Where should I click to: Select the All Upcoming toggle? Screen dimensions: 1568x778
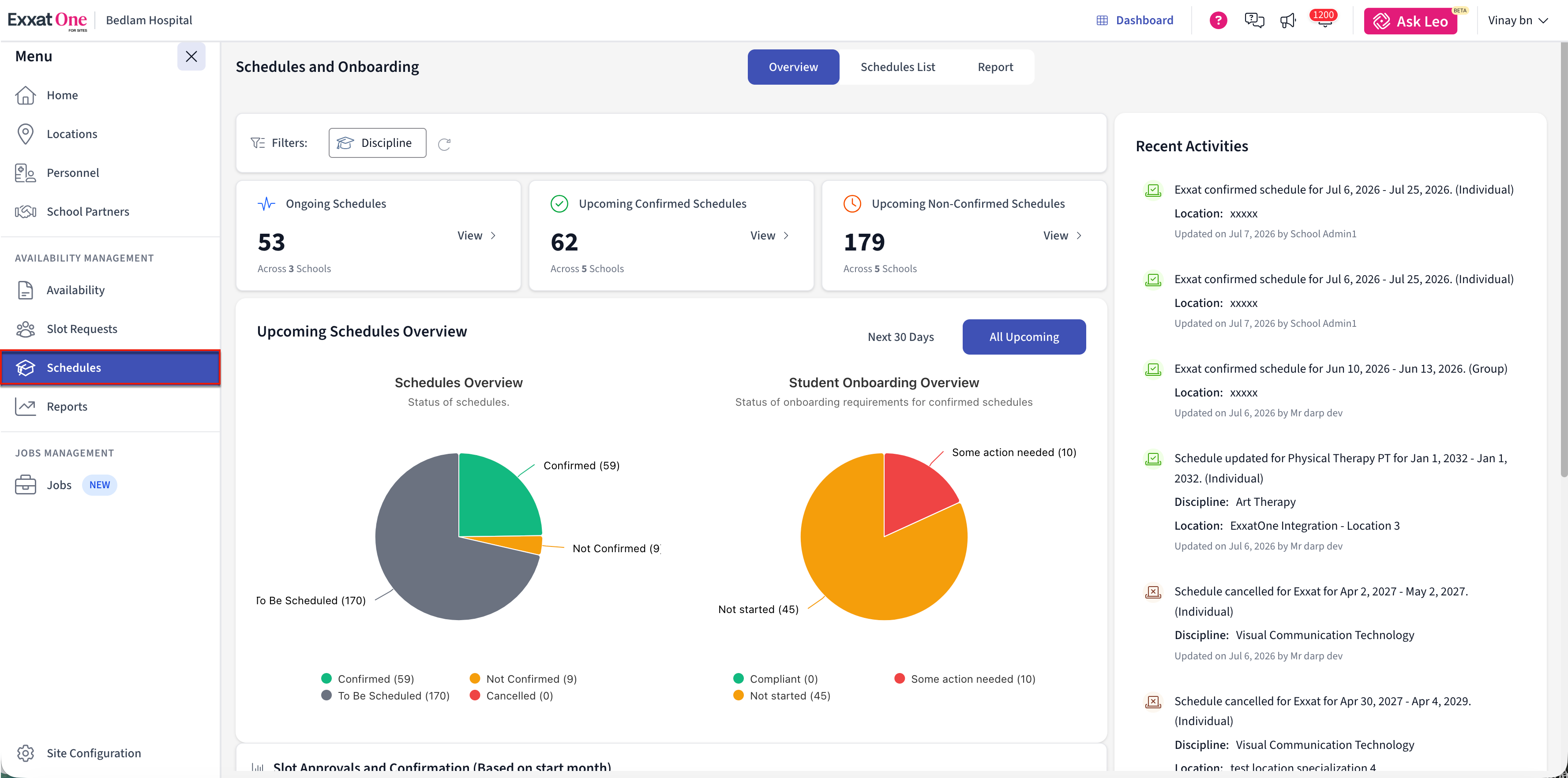(1024, 337)
